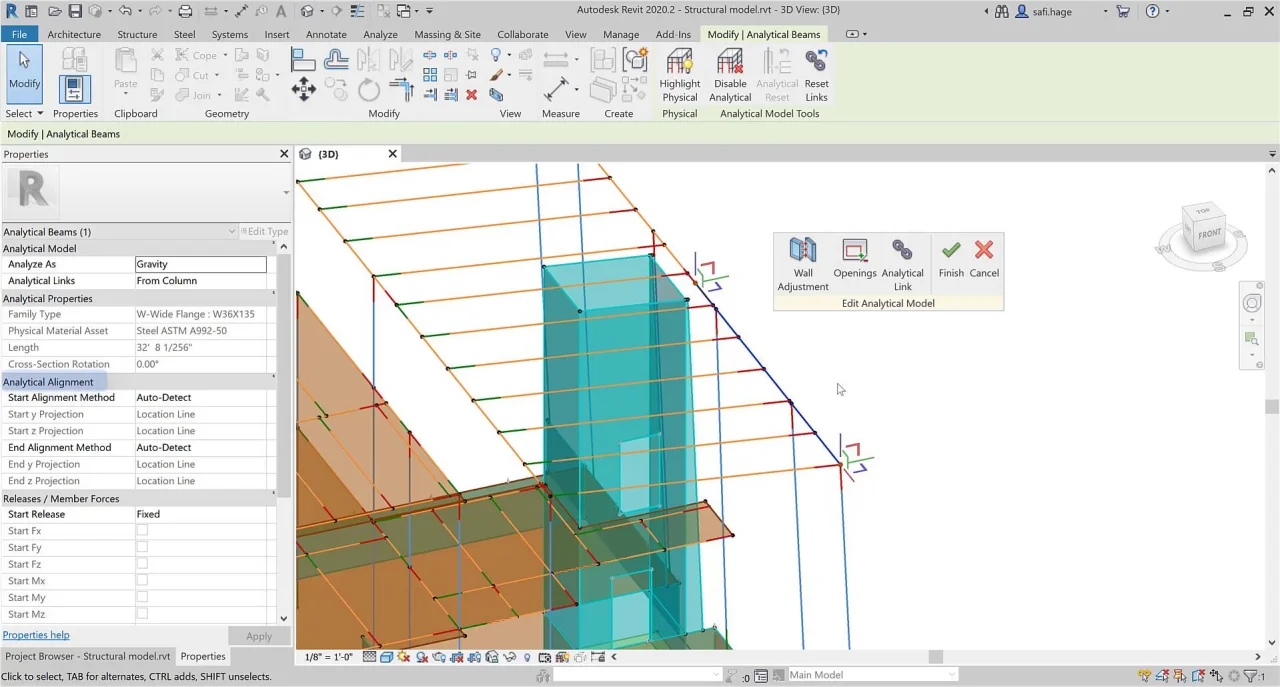Click the Analytical Link tool
Image resolution: width=1280 pixels, height=687 pixels.
tap(902, 264)
